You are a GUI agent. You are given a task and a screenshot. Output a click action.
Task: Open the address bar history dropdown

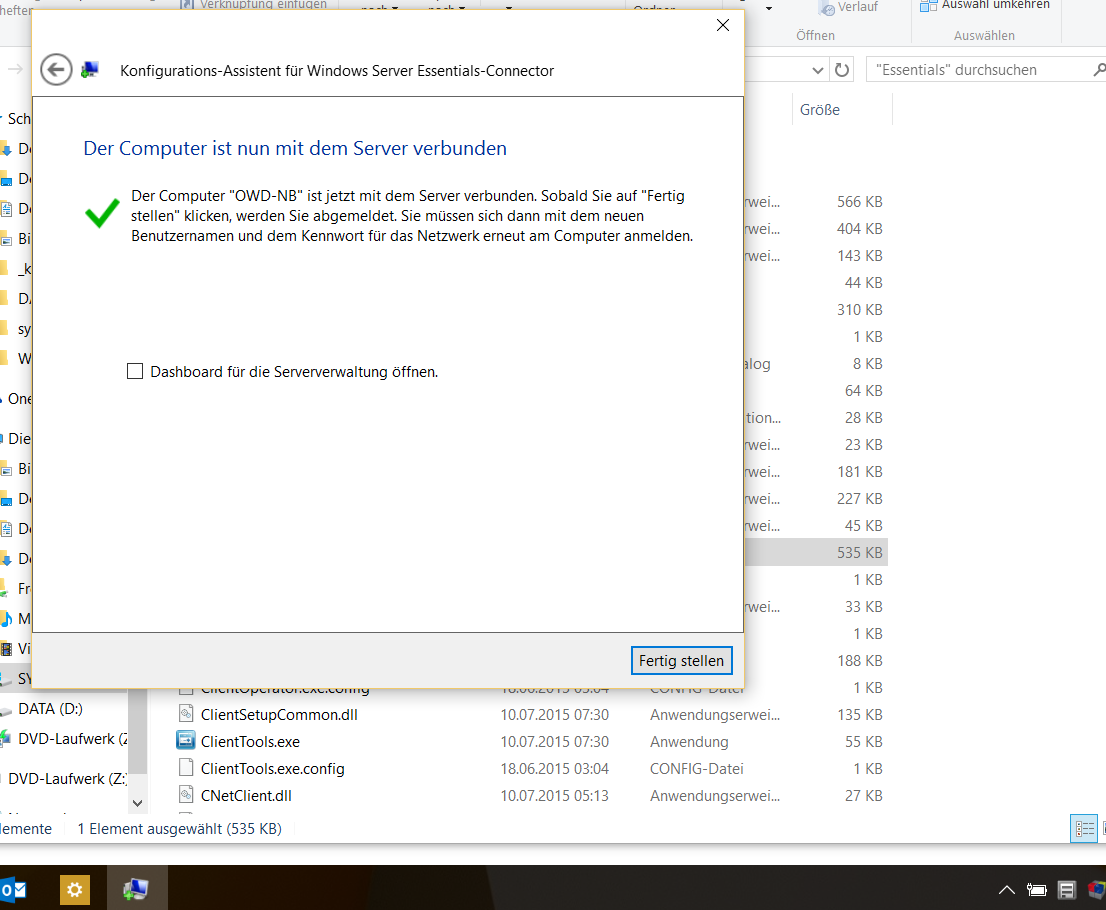coord(818,70)
